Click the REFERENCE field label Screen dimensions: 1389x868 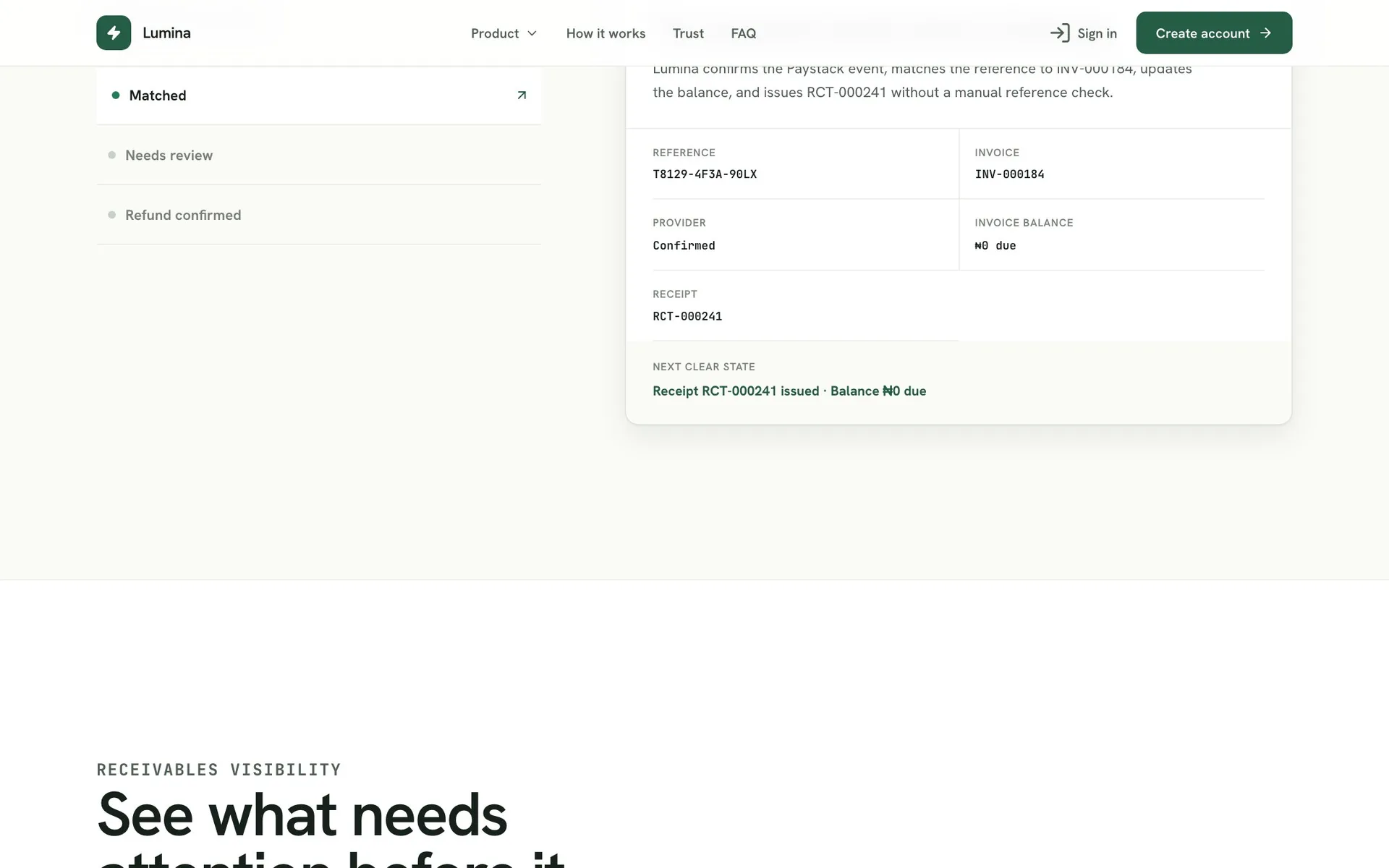coord(684,153)
